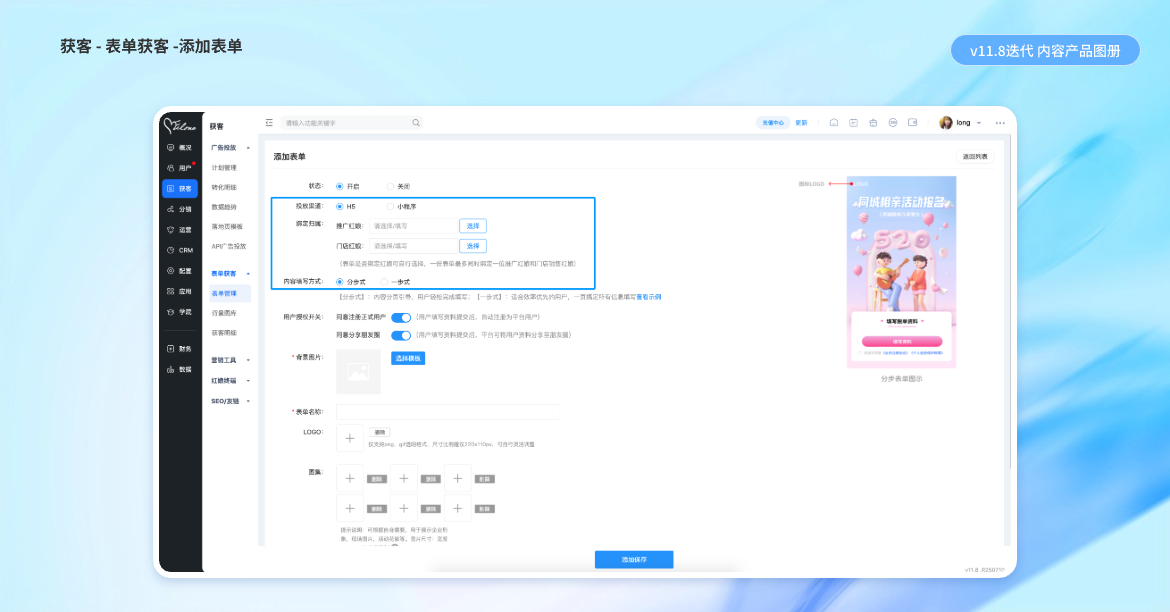The height and width of the screenshot is (612, 1170).
Task: Focus the 推广红娘 input field
Action: (413, 225)
